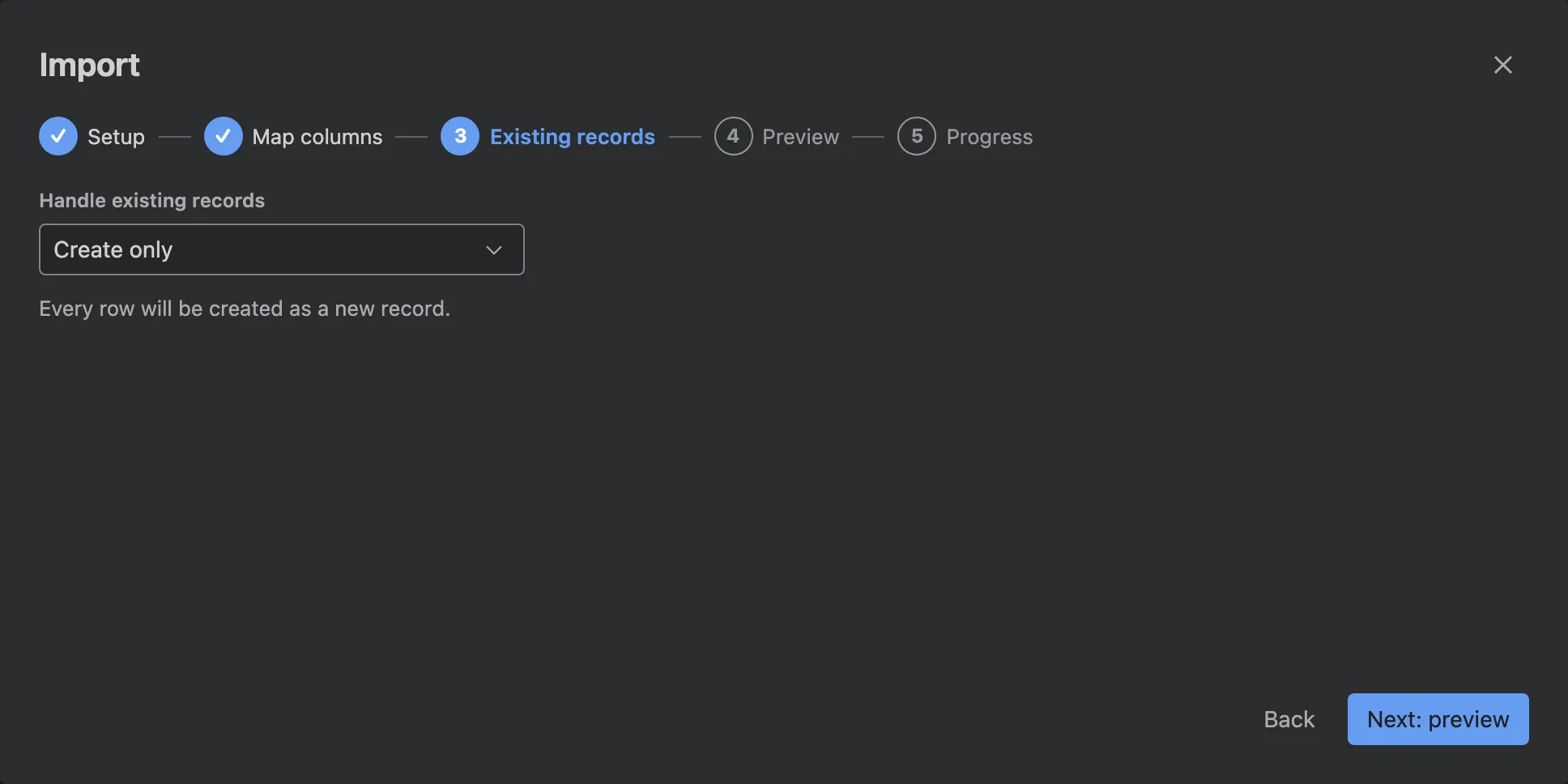Click the dropdown chevron arrow

point(494,250)
